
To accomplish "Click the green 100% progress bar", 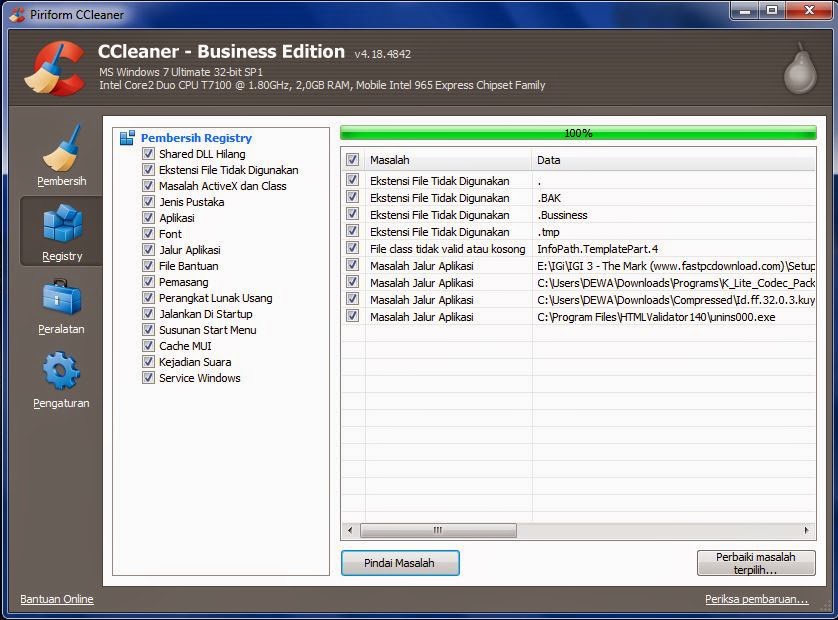I will (578, 130).
